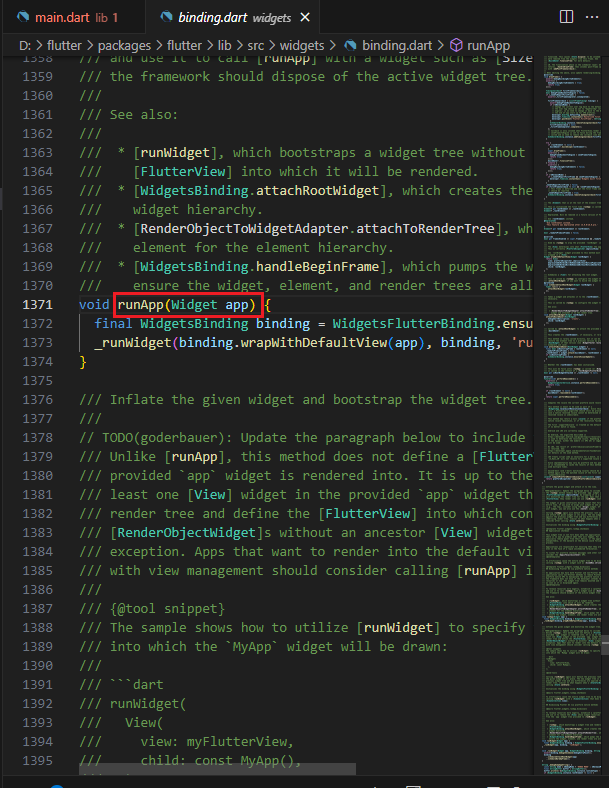Viewport: 609px width, 788px height.
Task: Click WidgetsBinding.handleBeginFrame reference on line 1369
Action: coord(259,267)
